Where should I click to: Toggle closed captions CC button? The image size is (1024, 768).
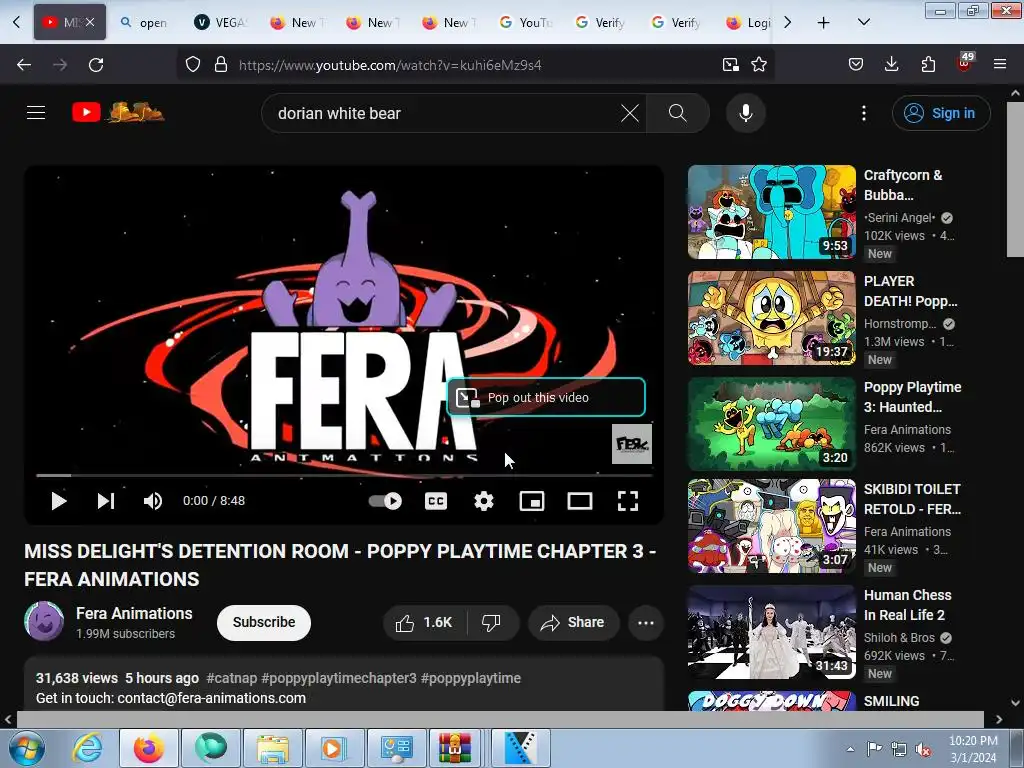(436, 501)
